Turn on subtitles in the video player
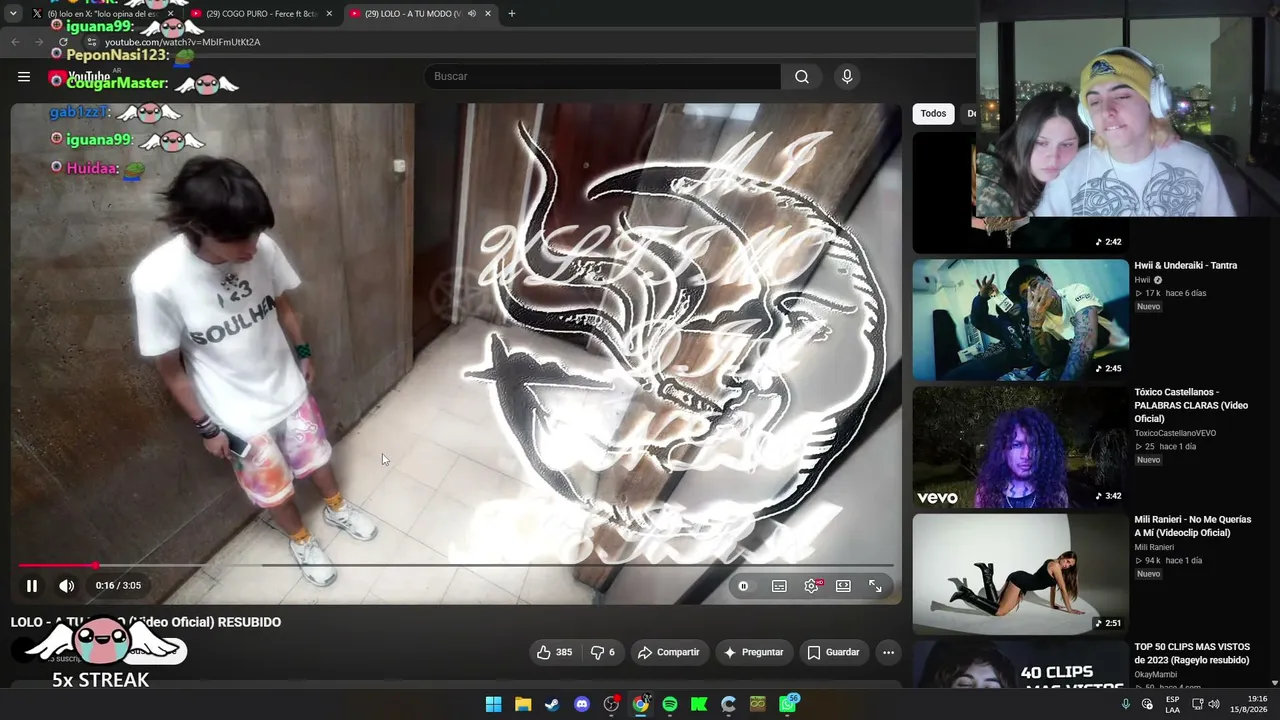Screen dimensions: 1280x720 pos(779,586)
